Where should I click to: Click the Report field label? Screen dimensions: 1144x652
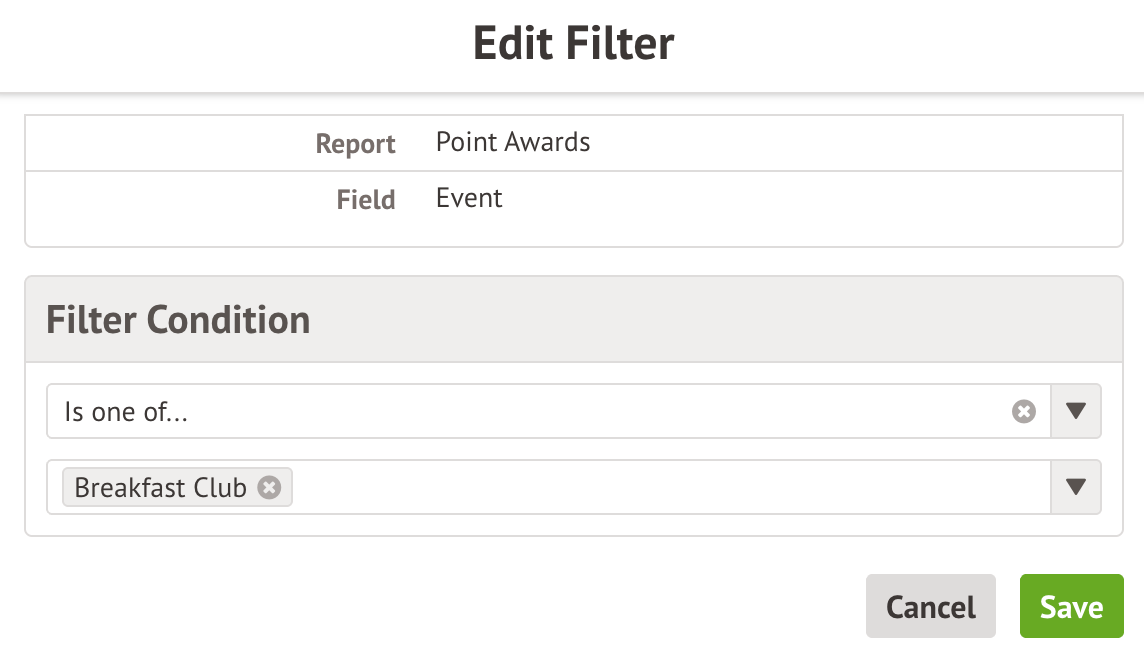click(355, 144)
